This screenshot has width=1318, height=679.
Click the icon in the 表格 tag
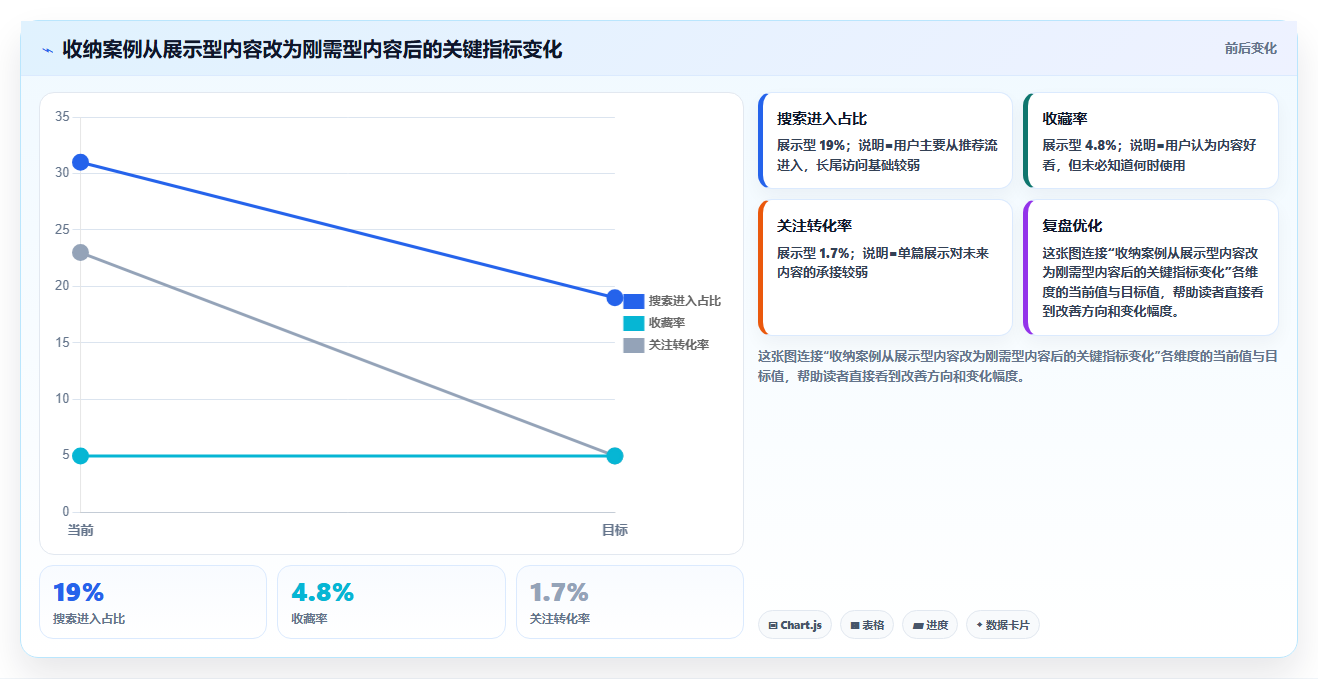click(855, 626)
